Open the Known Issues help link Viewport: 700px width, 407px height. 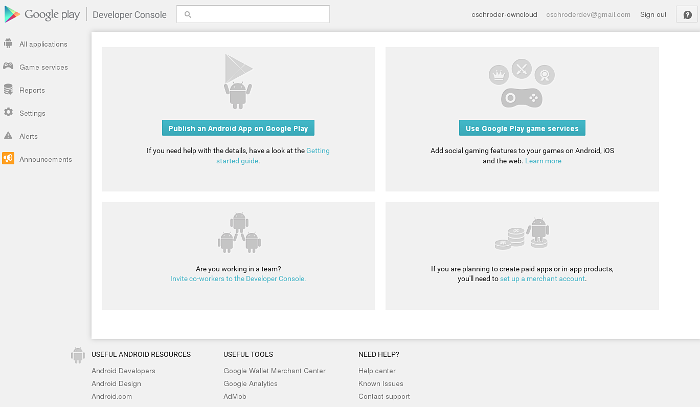[x=379, y=383]
